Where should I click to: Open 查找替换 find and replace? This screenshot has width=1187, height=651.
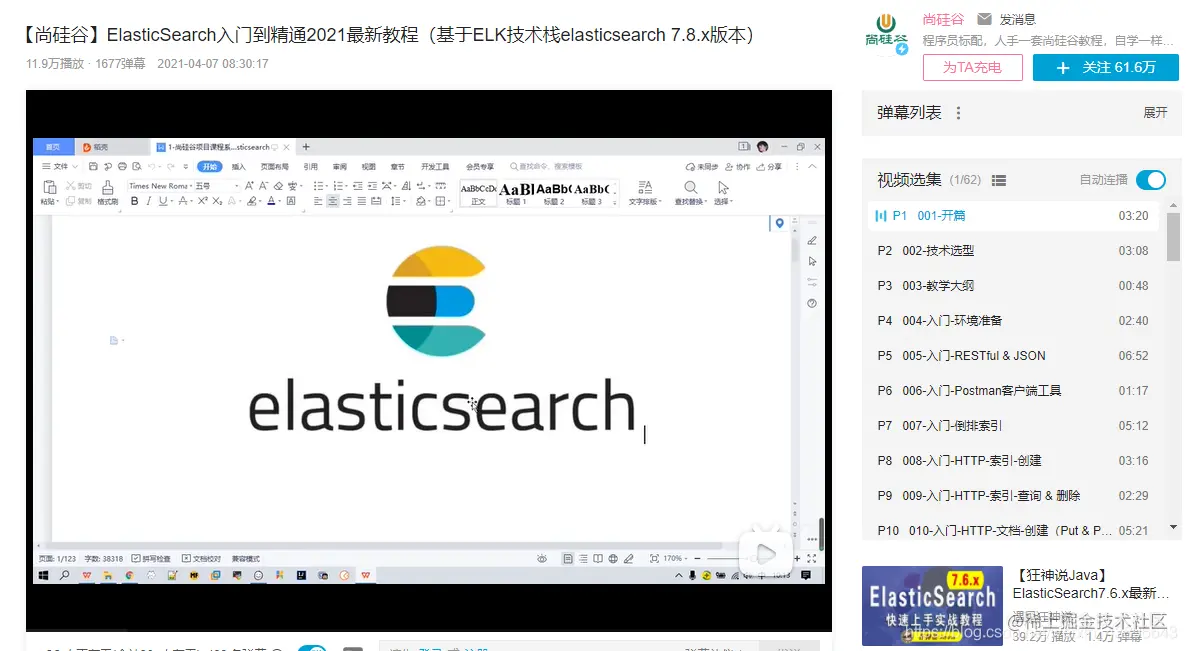[x=690, y=192]
